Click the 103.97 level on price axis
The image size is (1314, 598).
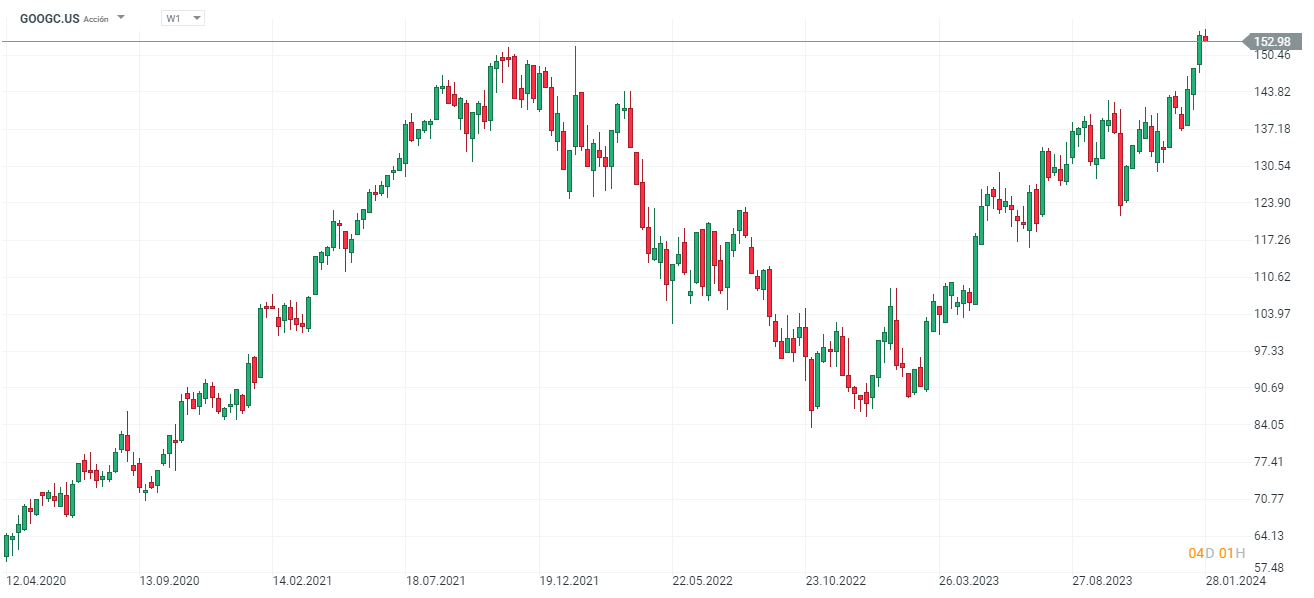click(1275, 314)
